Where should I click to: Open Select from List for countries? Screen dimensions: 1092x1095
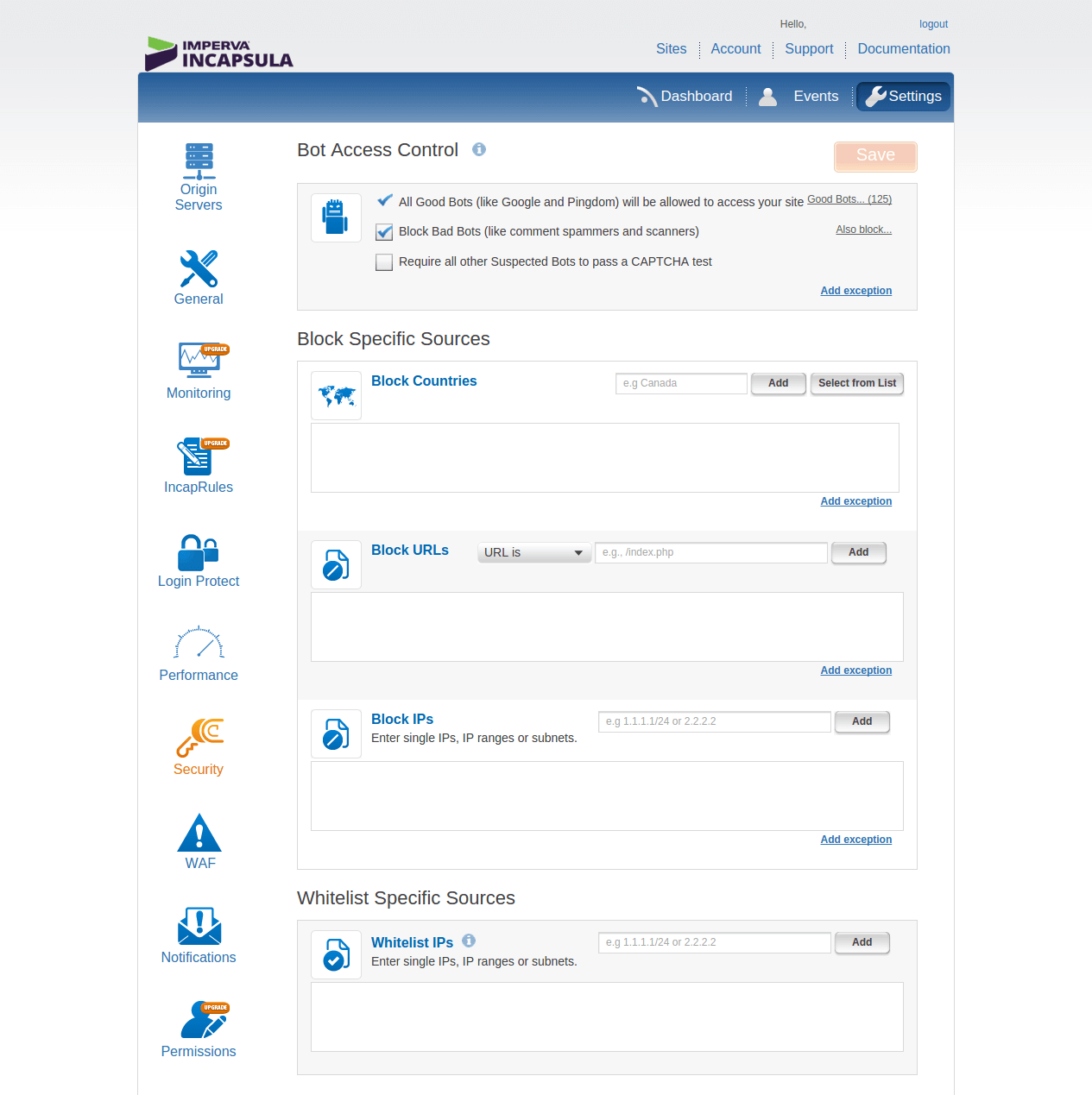(x=856, y=383)
